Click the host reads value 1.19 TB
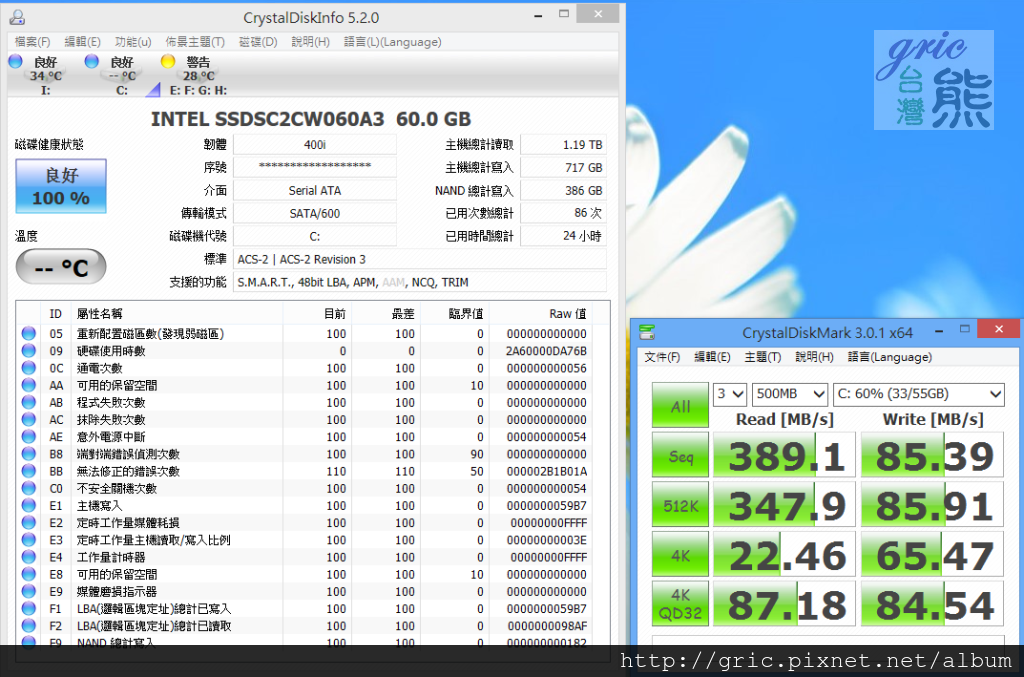The height and width of the screenshot is (677, 1024). click(564, 145)
